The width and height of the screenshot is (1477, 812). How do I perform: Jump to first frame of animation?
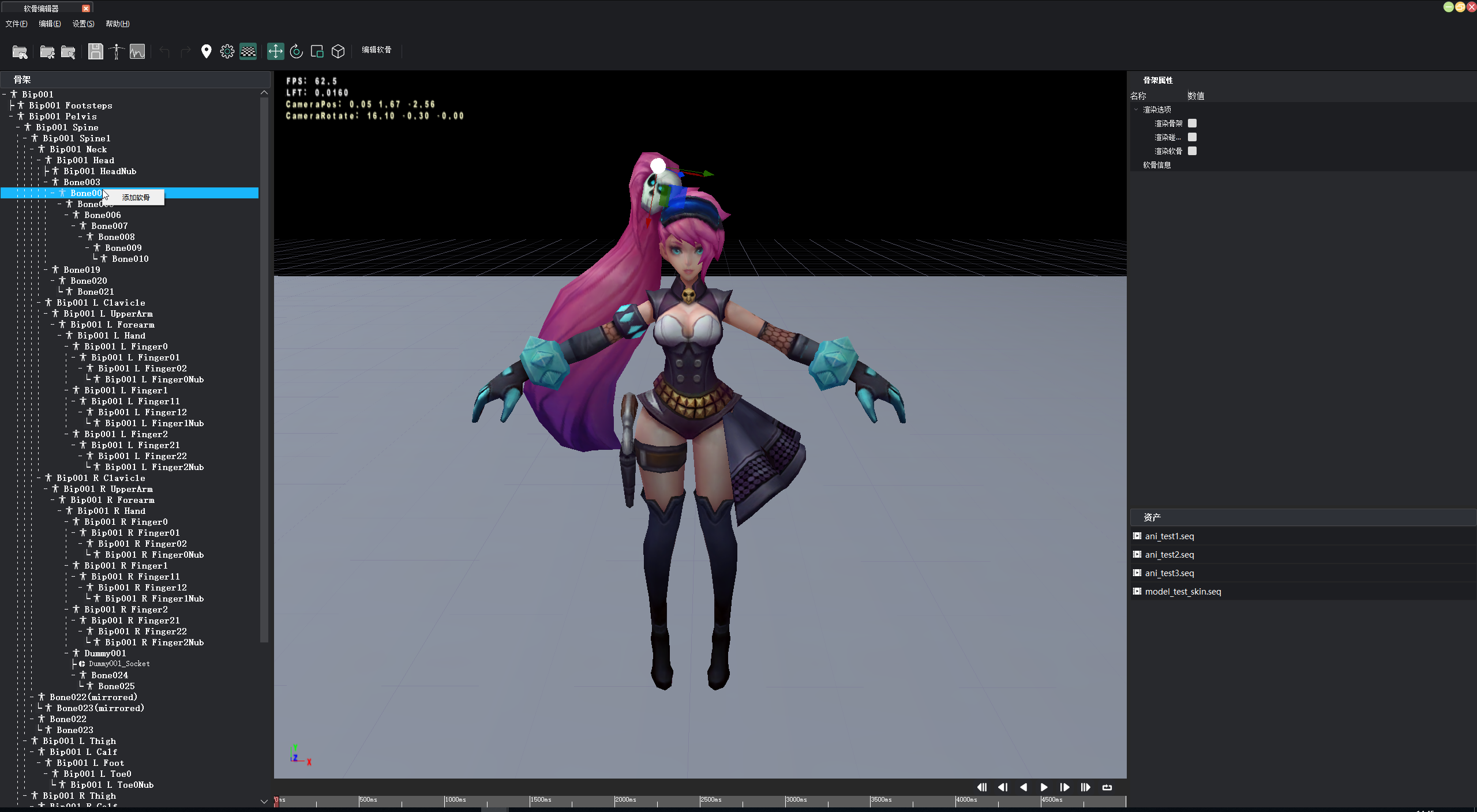[x=982, y=787]
